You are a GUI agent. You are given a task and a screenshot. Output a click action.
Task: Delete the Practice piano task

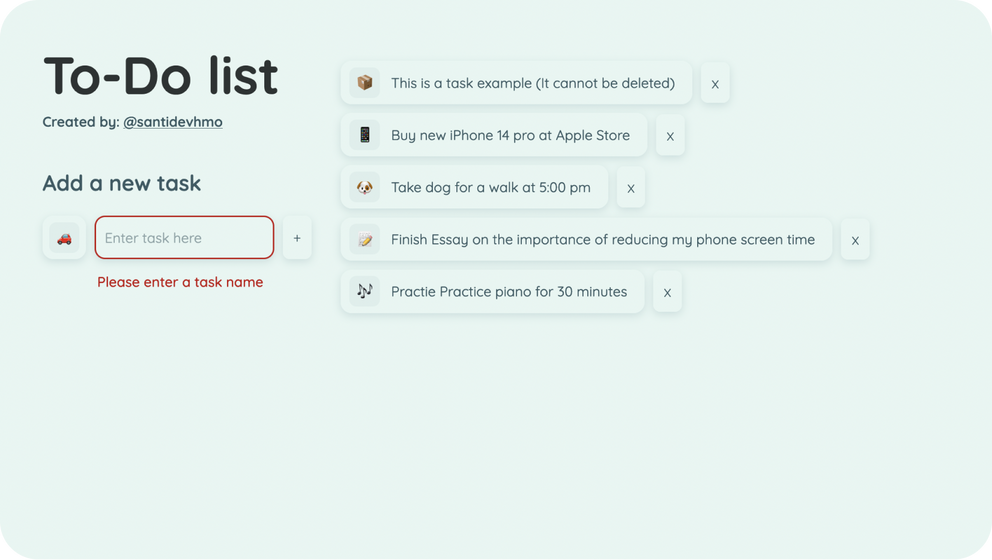667,292
